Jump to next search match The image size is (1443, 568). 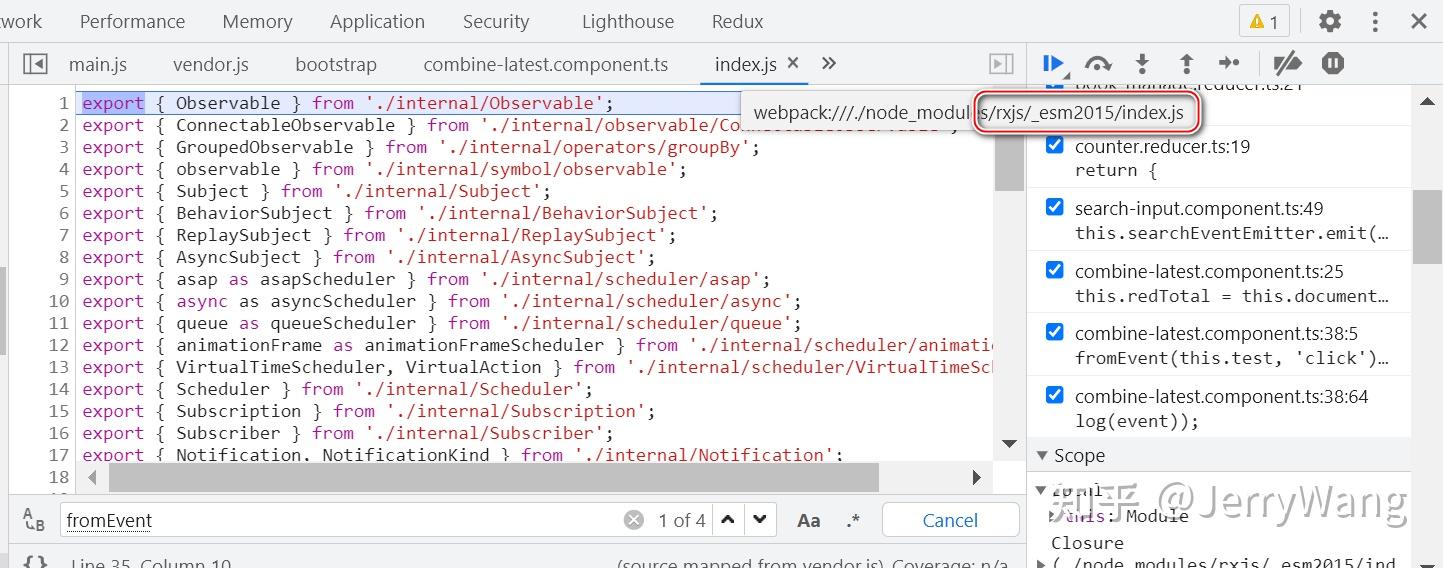(760, 520)
